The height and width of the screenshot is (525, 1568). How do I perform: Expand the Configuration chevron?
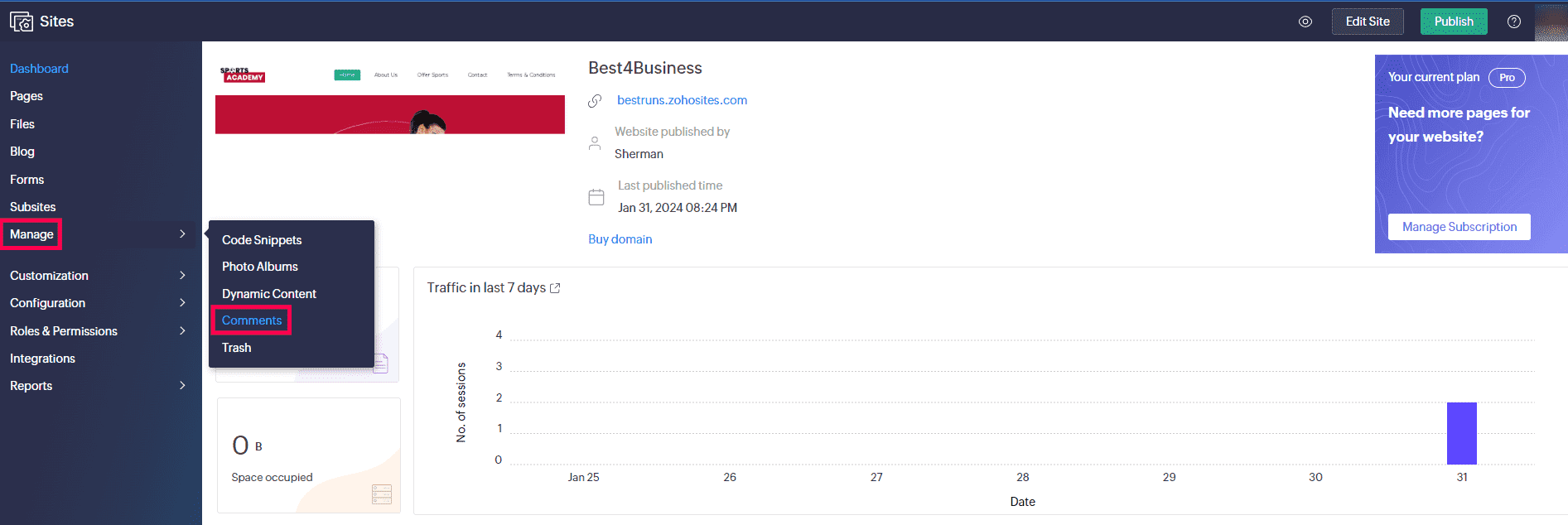click(x=182, y=303)
